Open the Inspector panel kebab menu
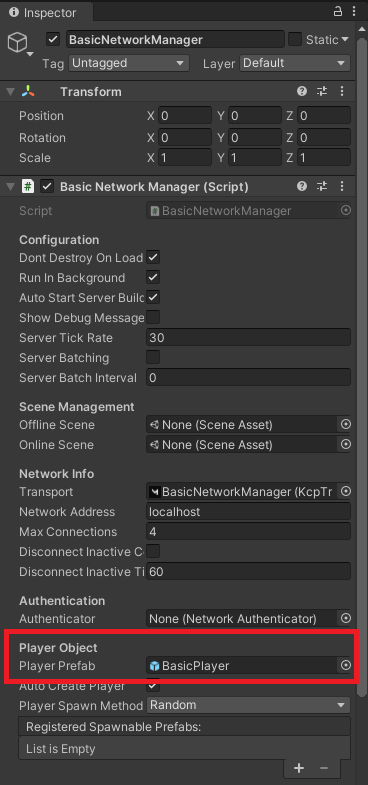This screenshot has height=785, width=368. pyautogui.click(x=354, y=12)
